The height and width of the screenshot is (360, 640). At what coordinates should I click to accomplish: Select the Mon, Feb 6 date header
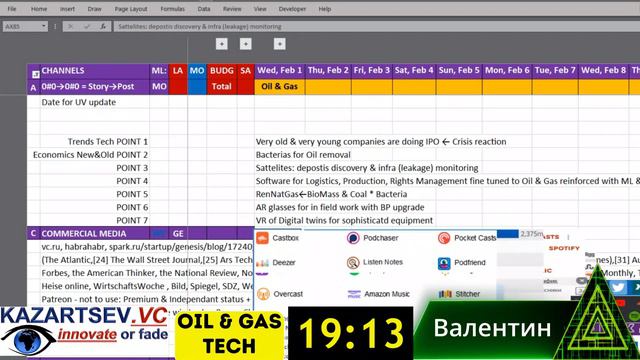click(x=507, y=70)
